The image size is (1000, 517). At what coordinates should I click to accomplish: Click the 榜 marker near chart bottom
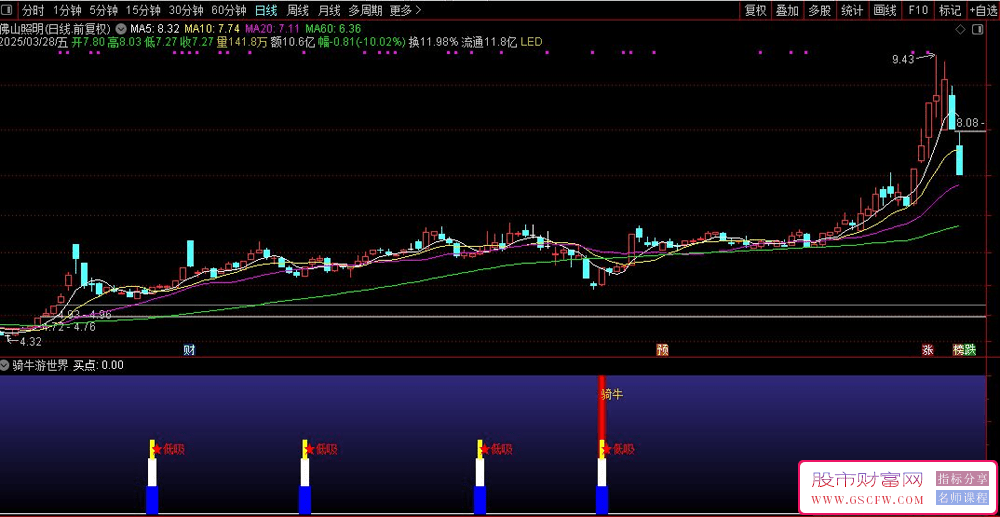(959, 349)
